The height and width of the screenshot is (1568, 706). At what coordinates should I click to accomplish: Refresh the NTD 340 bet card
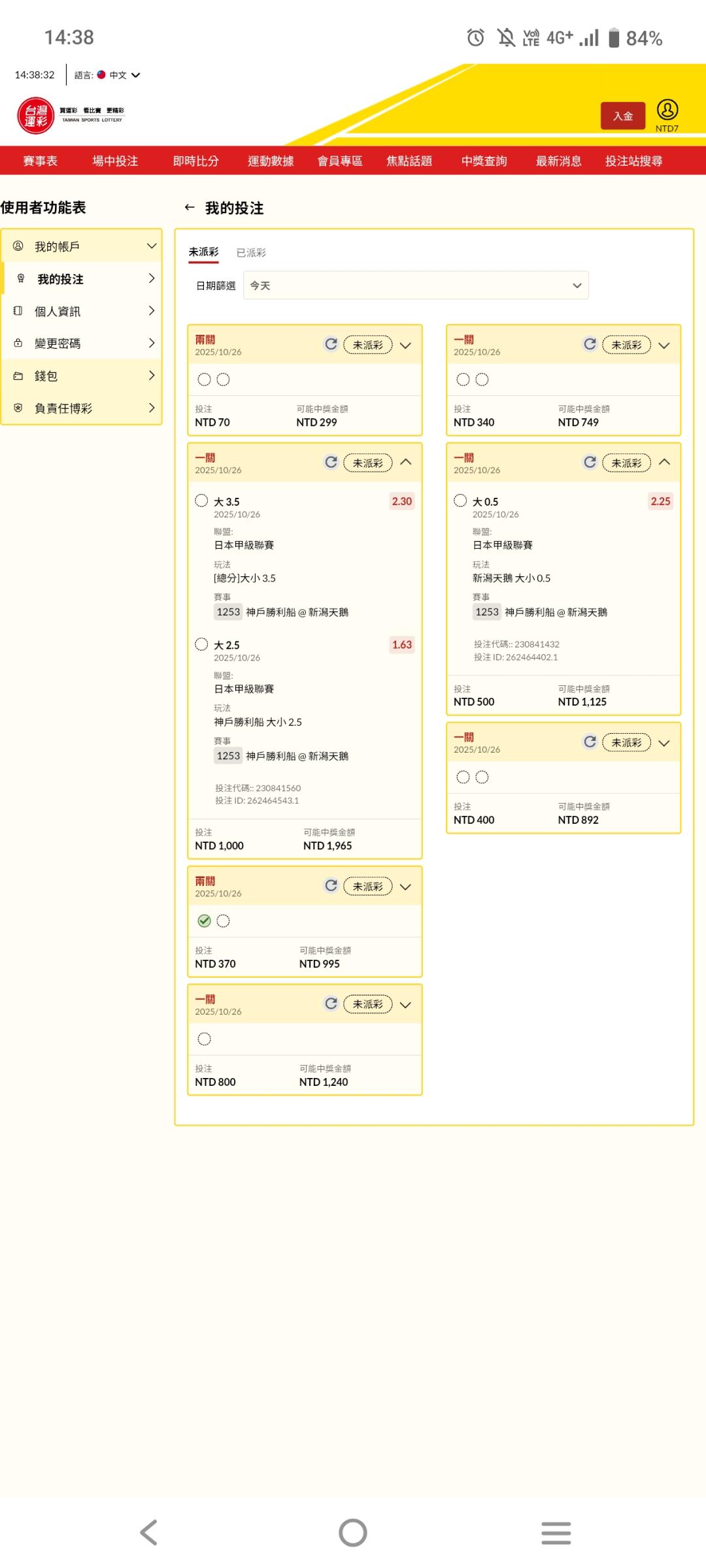590,344
